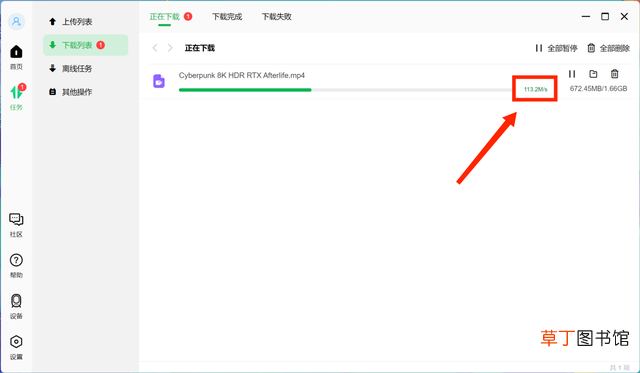Select file name Cyberpunk 8K HDR RTX Afterlife.mp4
Image resolution: width=640 pixels, height=373 pixels.
[x=242, y=75]
